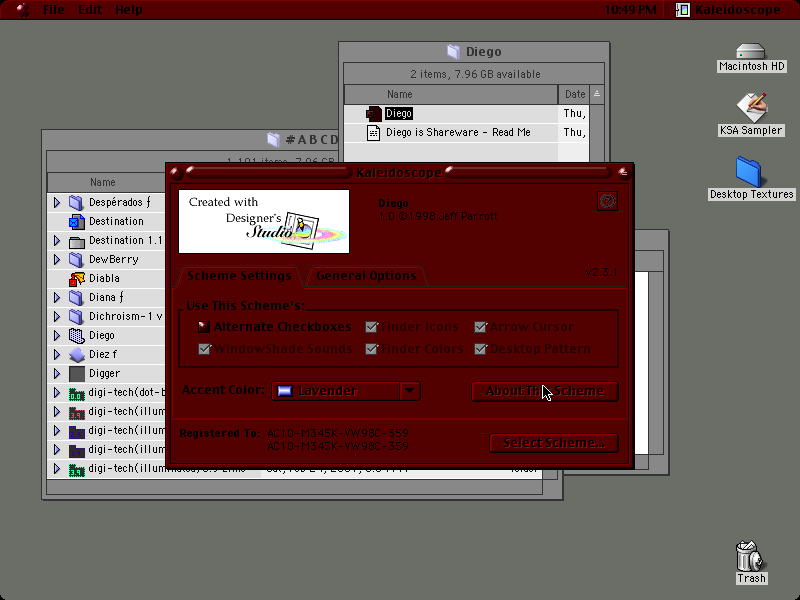Expand the Diez f folder
This screenshot has height=600, width=800.
point(57,355)
